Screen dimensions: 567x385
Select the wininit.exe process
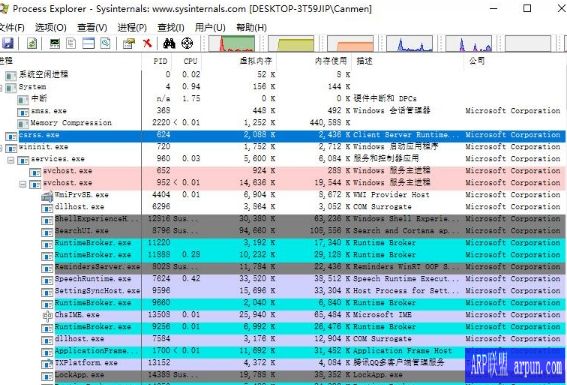pyautogui.click(x=284, y=147)
